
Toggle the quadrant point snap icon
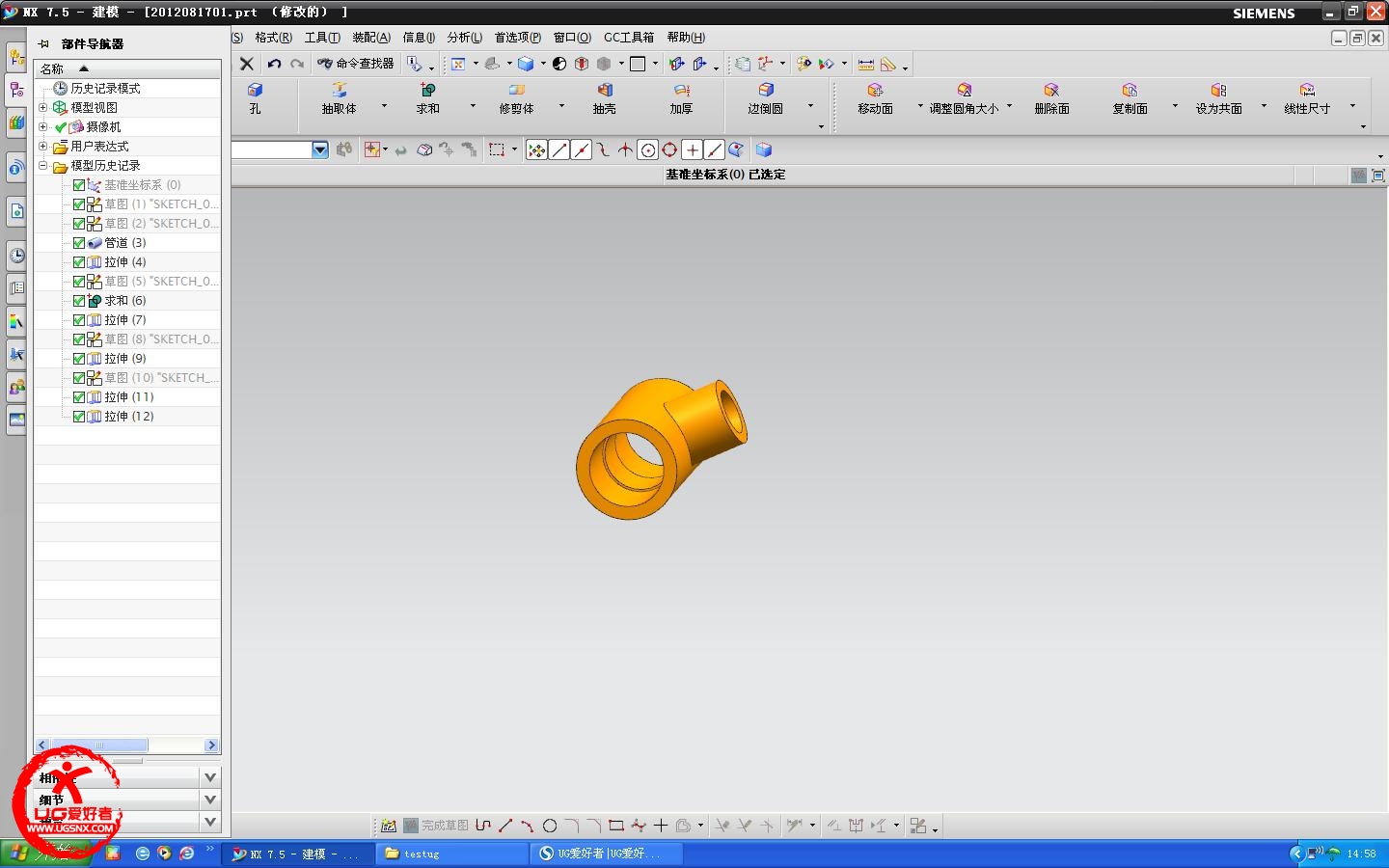tap(669, 149)
